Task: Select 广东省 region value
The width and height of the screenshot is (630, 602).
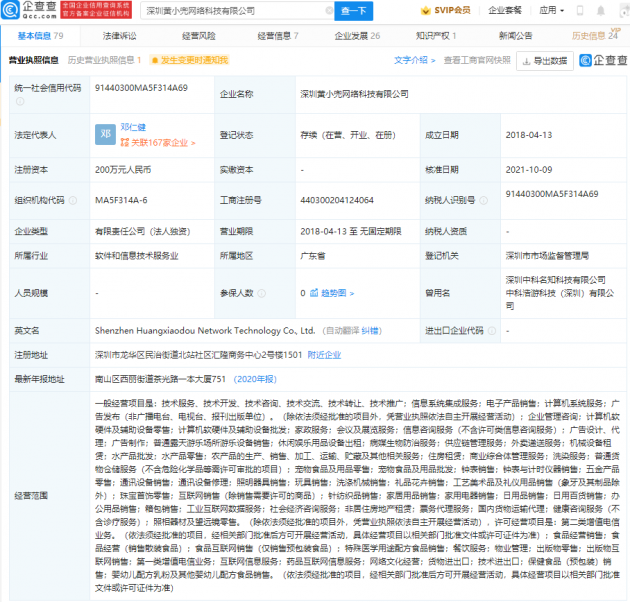Action: 313,256
